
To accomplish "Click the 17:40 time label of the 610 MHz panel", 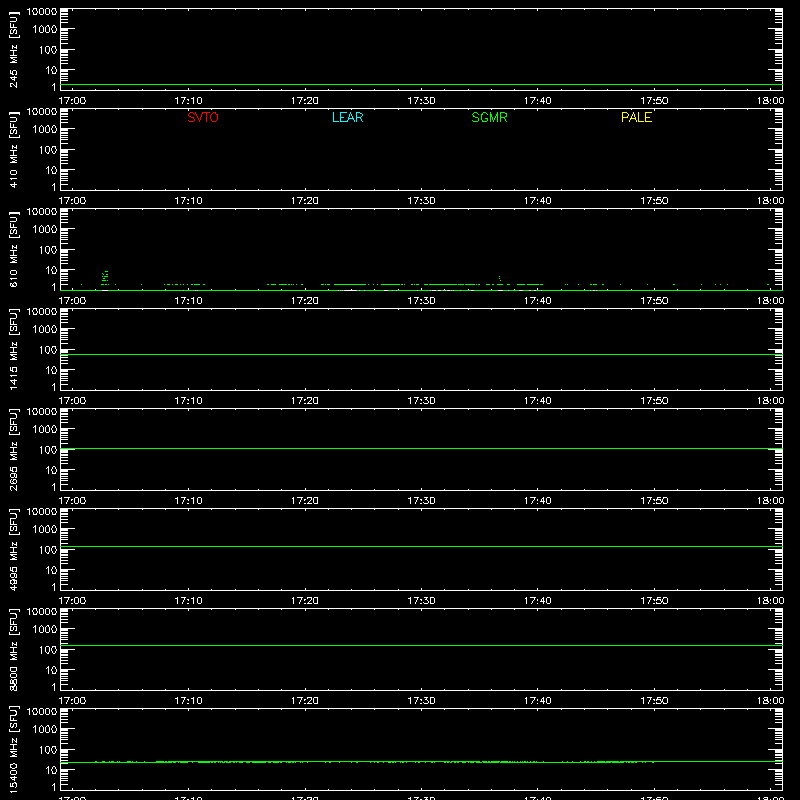I will [x=537, y=301].
